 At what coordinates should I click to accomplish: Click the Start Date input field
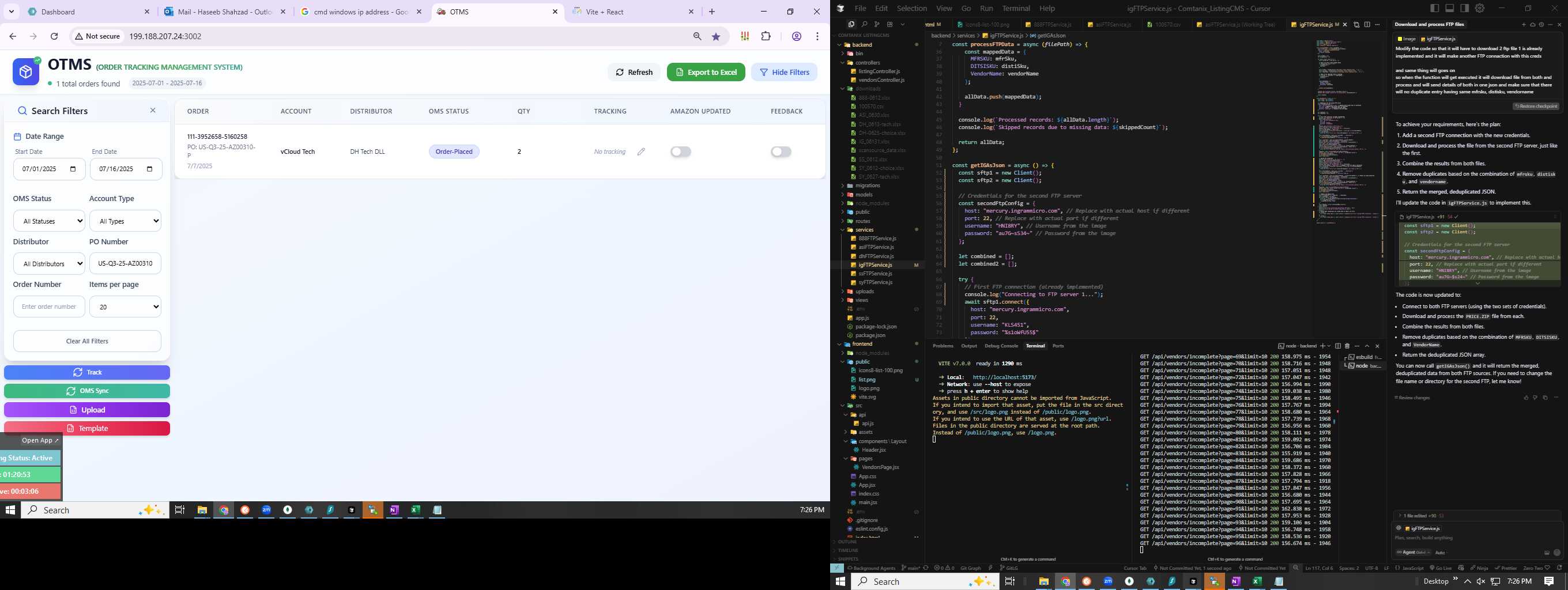pos(50,169)
